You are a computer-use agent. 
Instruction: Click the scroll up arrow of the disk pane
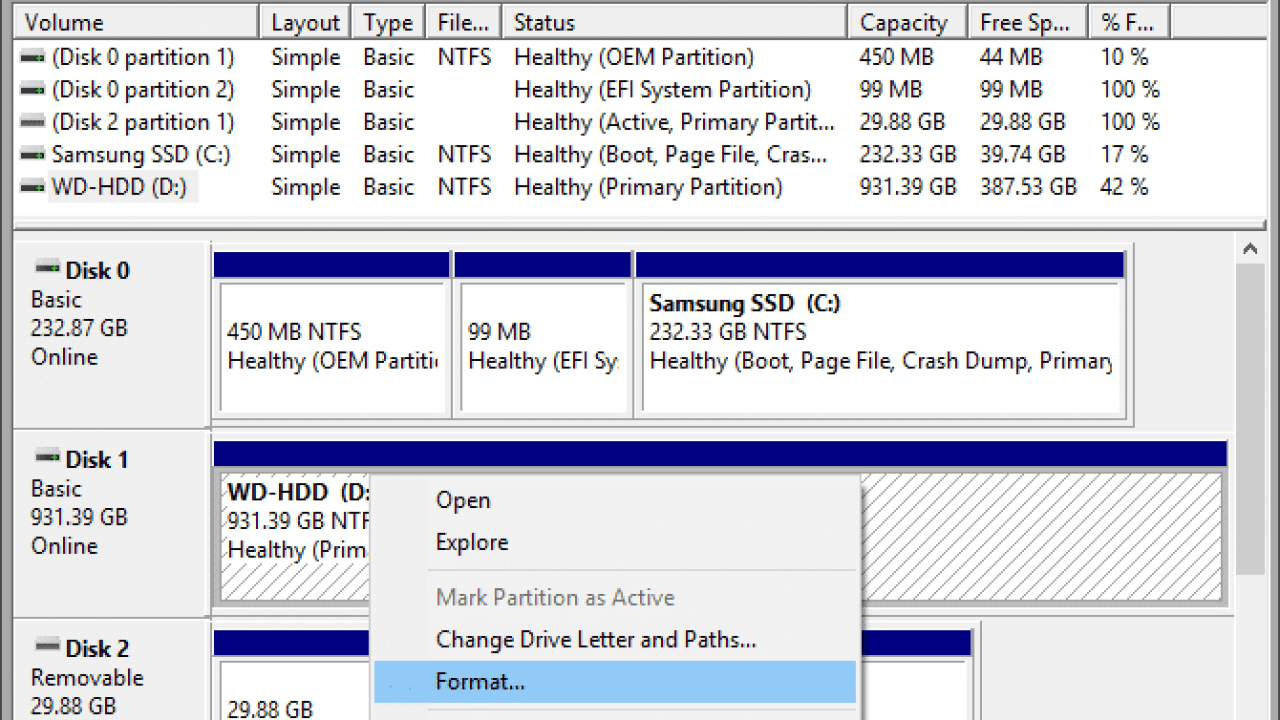point(1250,250)
